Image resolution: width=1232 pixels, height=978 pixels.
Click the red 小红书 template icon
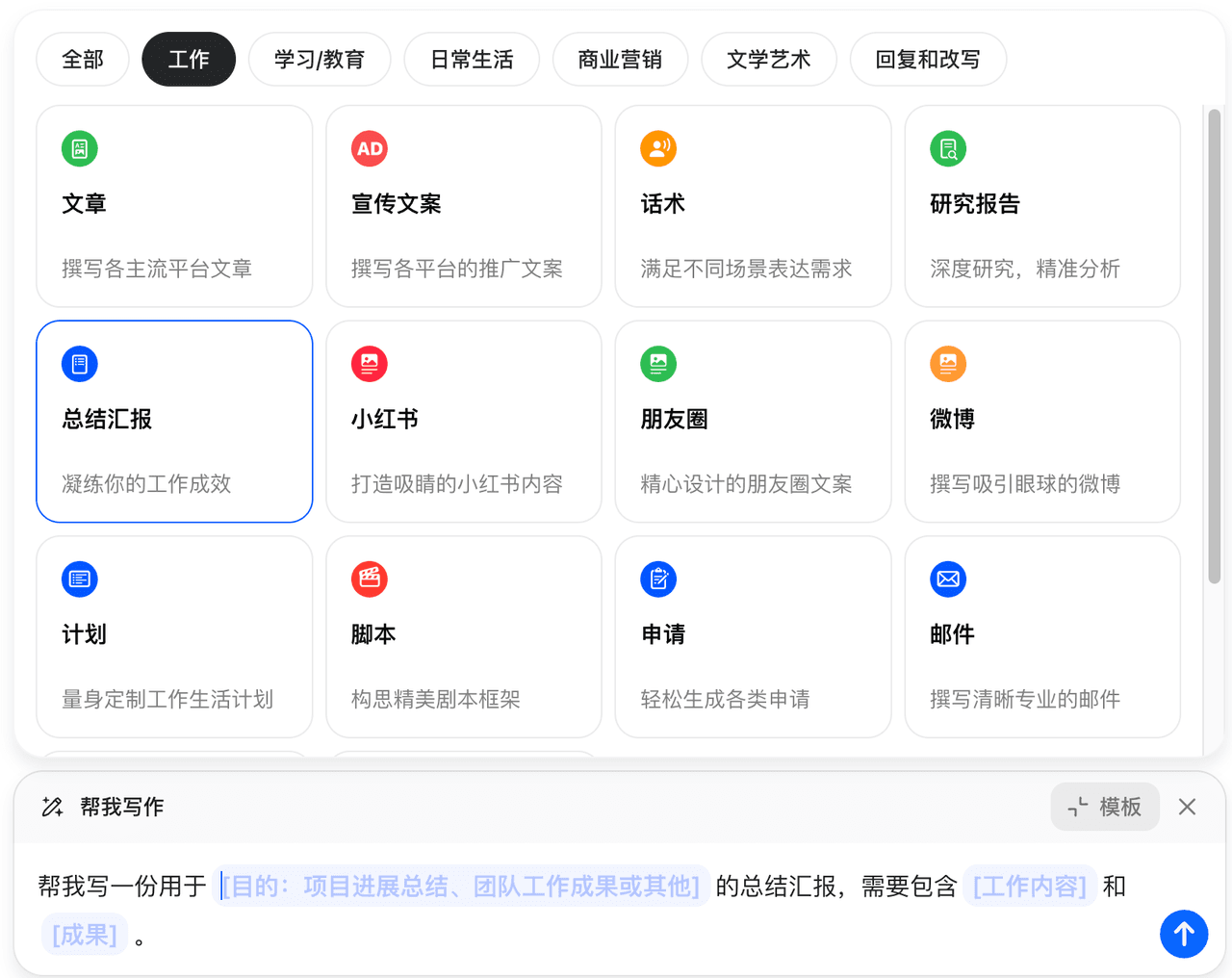pos(370,364)
